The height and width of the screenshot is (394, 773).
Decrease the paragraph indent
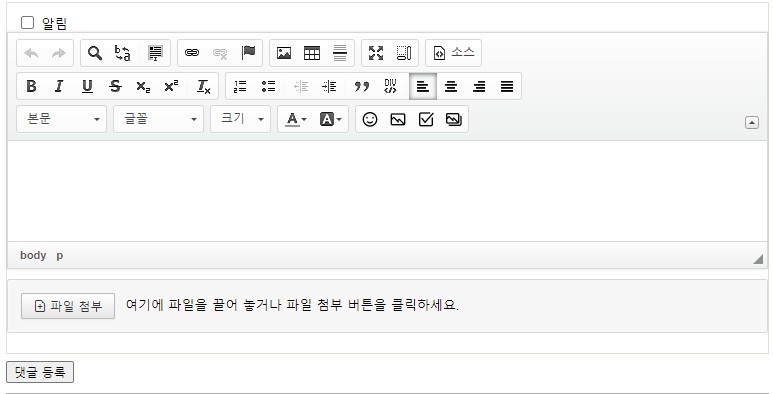pyautogui.click(x=301, y=86)
